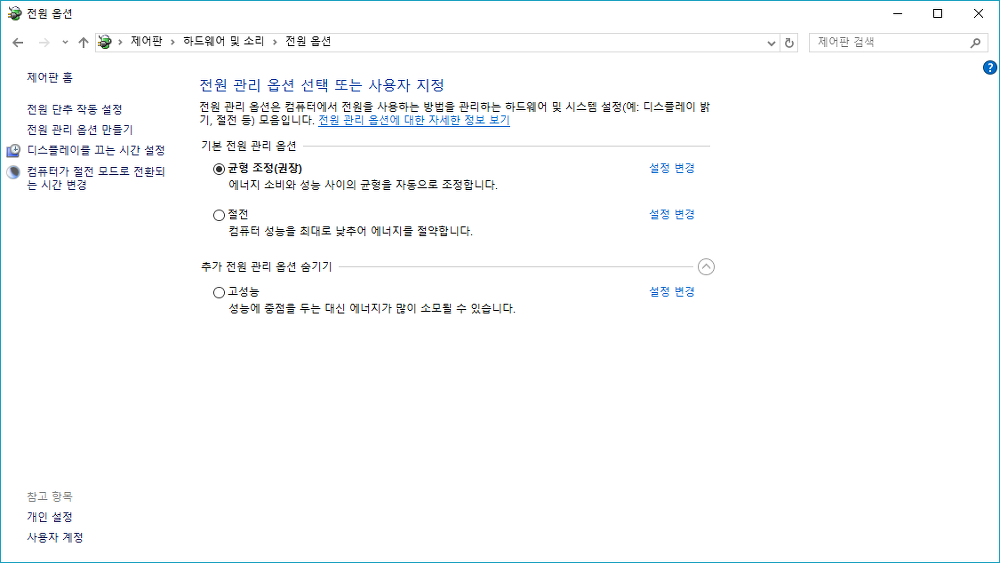Click the up-one-level arrow icon
The width and height of the screenshot is (1000, 563).
(83, 42)
